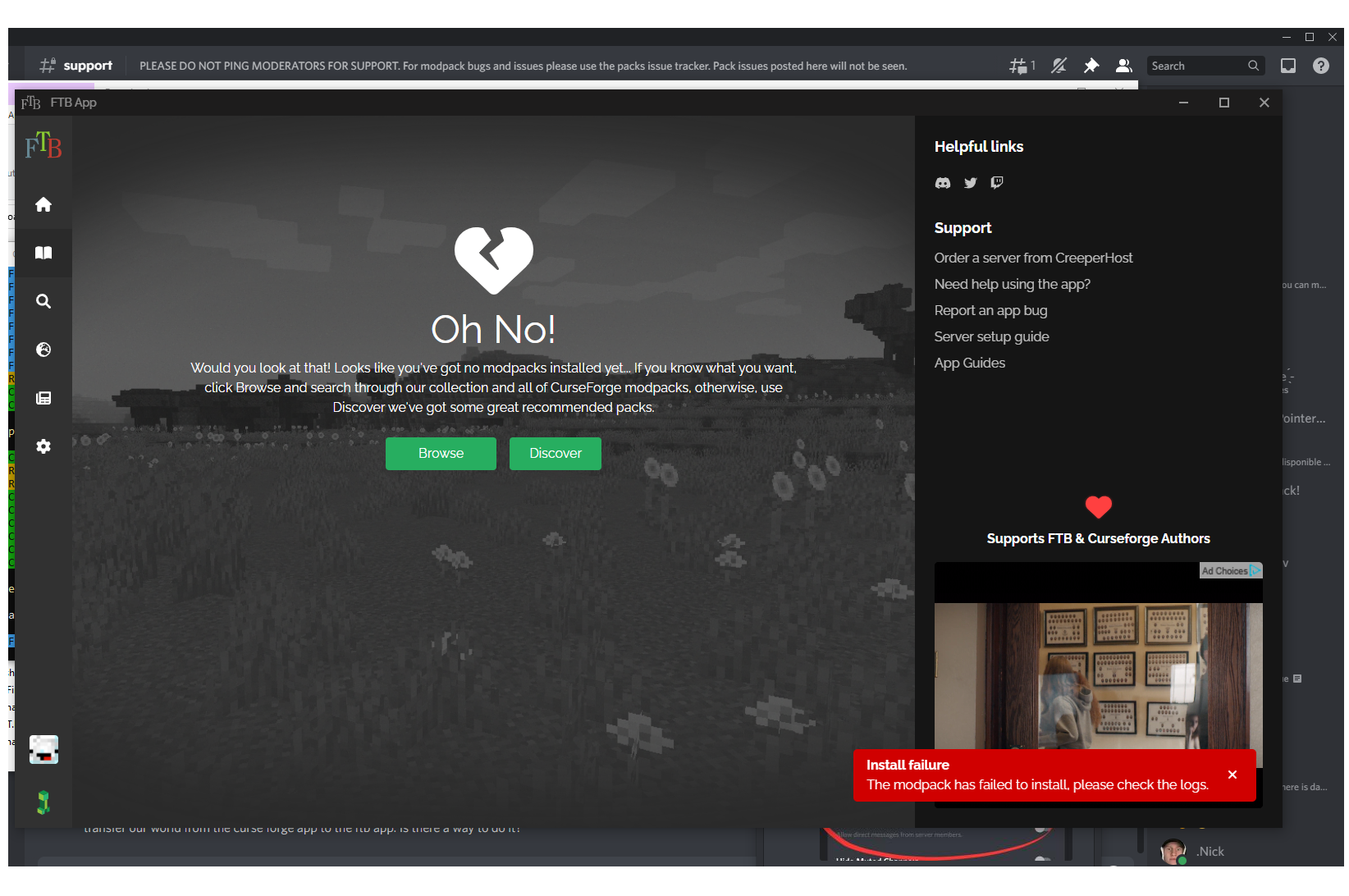Open Server setup guide link
Viewport: 1349px width, 896px height.
point(991,336)
